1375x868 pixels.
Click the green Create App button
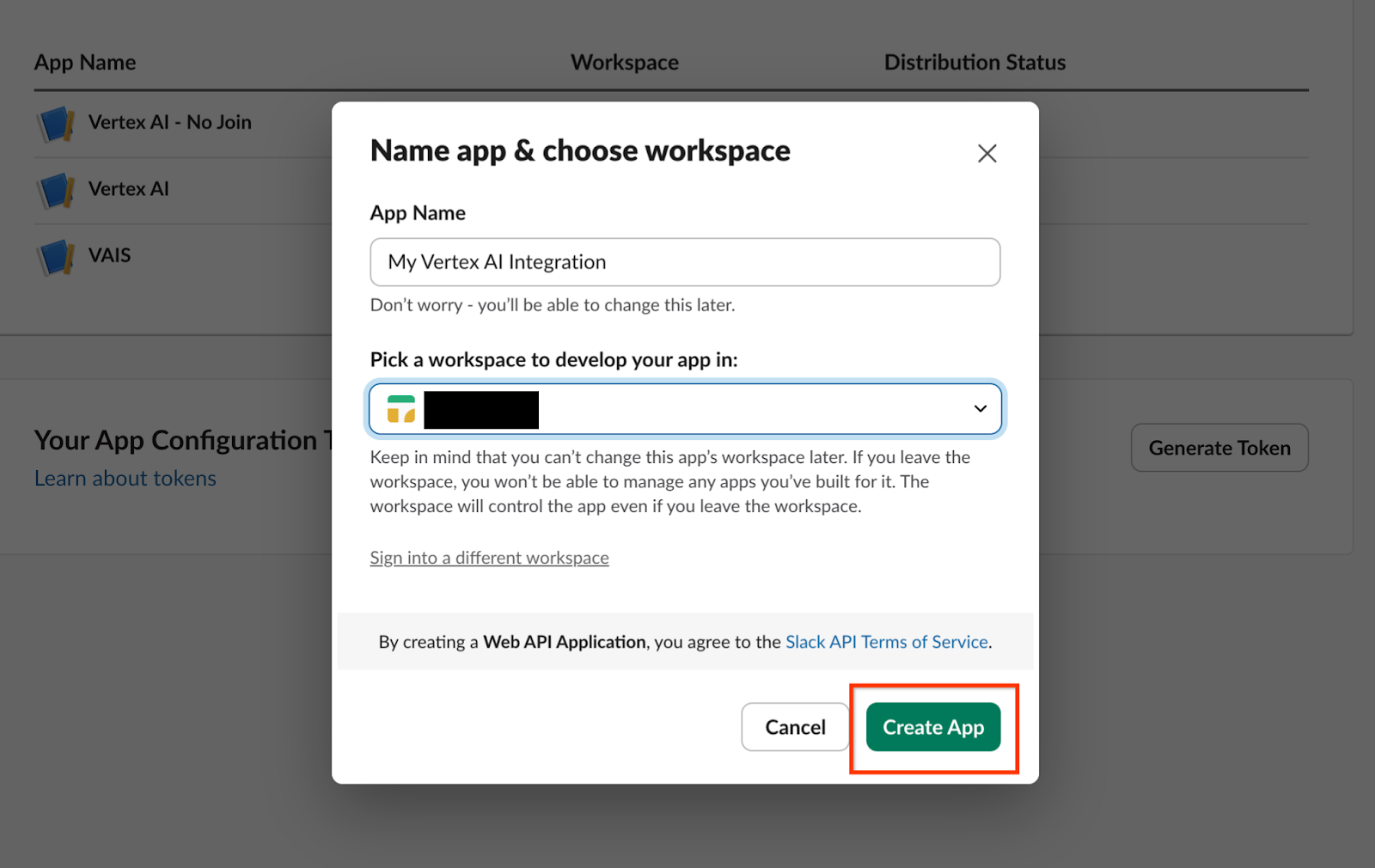click(933, 727)
